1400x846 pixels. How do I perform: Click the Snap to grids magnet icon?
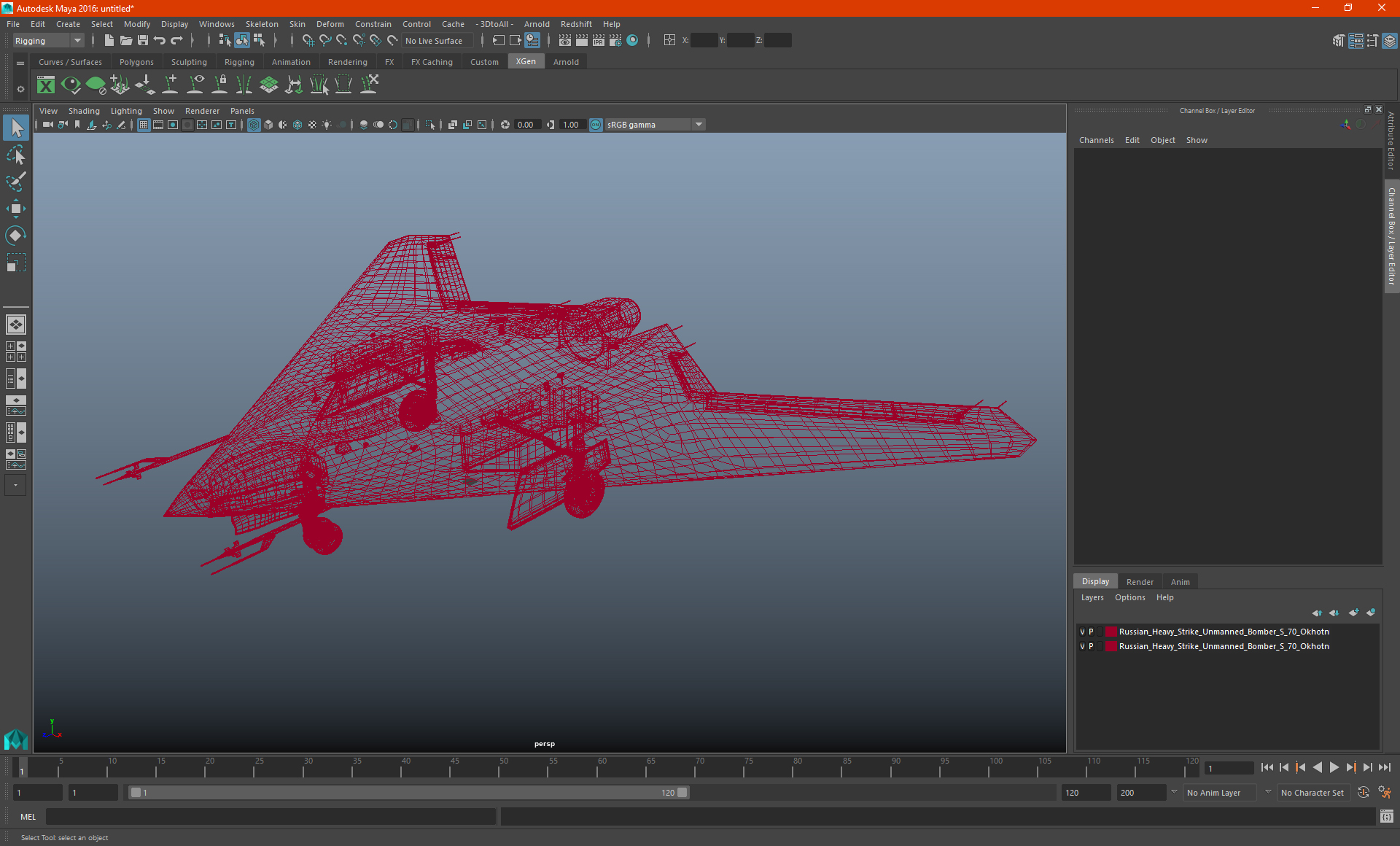point(308,41)
